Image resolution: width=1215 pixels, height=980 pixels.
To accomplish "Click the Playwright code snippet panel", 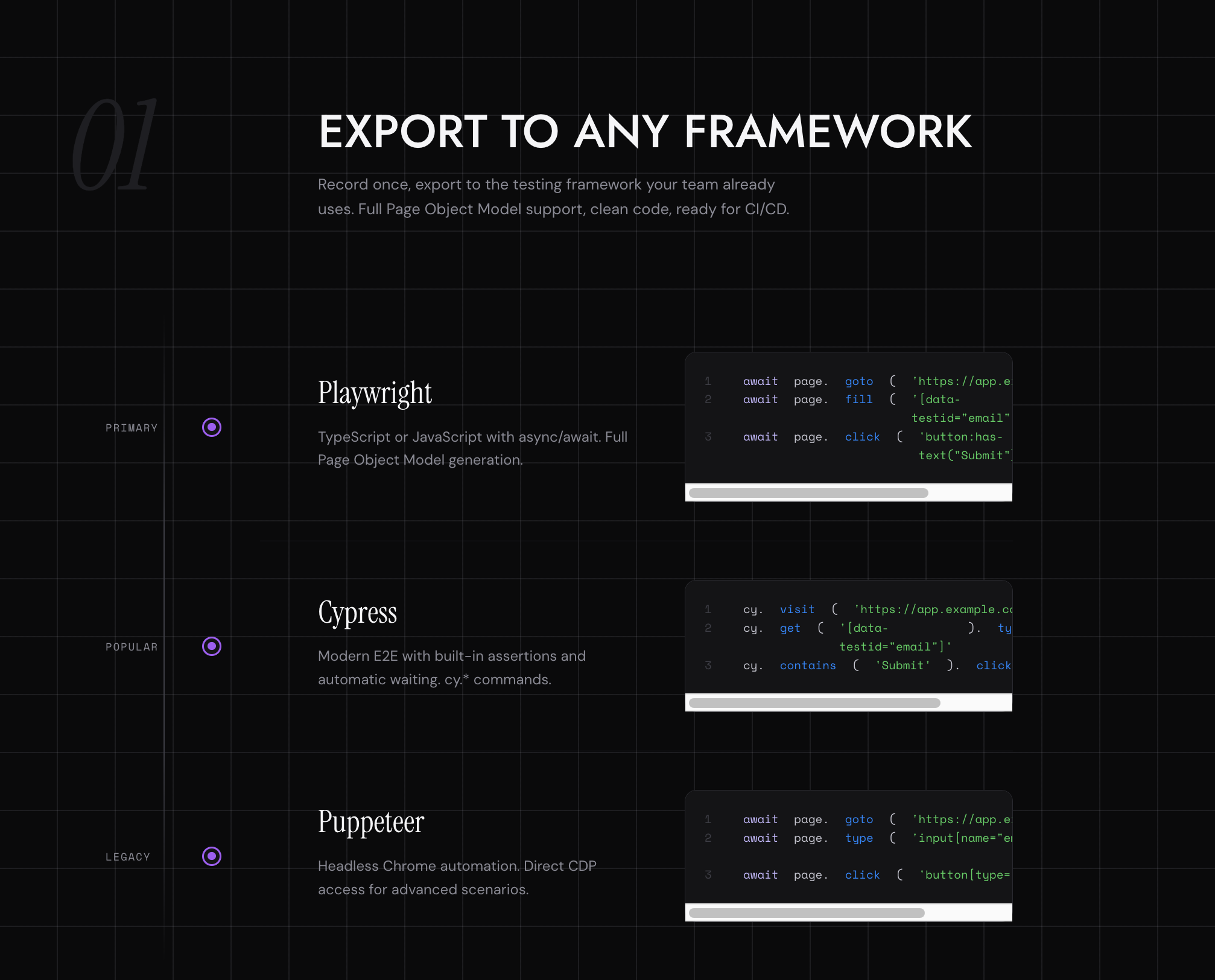I will (x=848, y=419).
